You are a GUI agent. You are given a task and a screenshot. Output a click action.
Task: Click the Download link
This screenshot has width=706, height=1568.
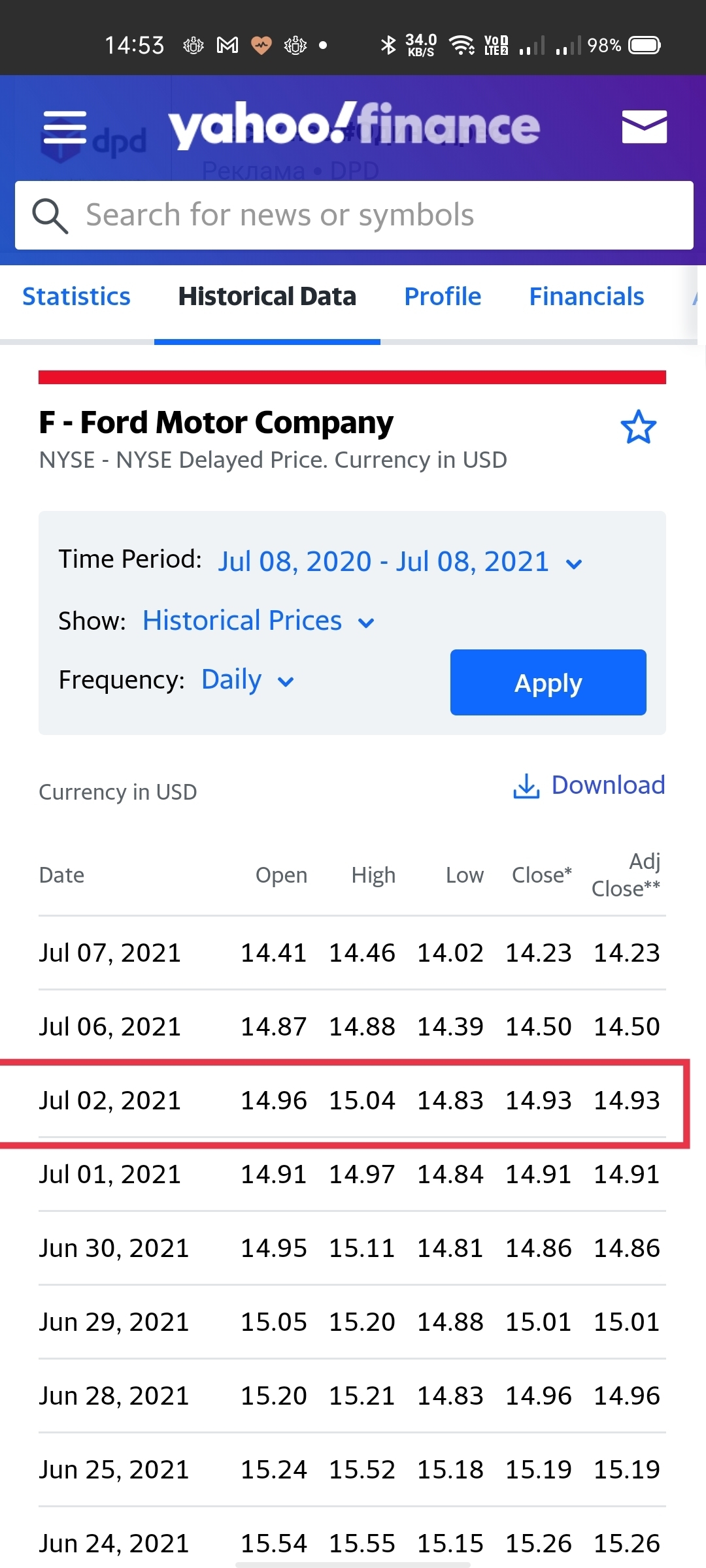608,785
